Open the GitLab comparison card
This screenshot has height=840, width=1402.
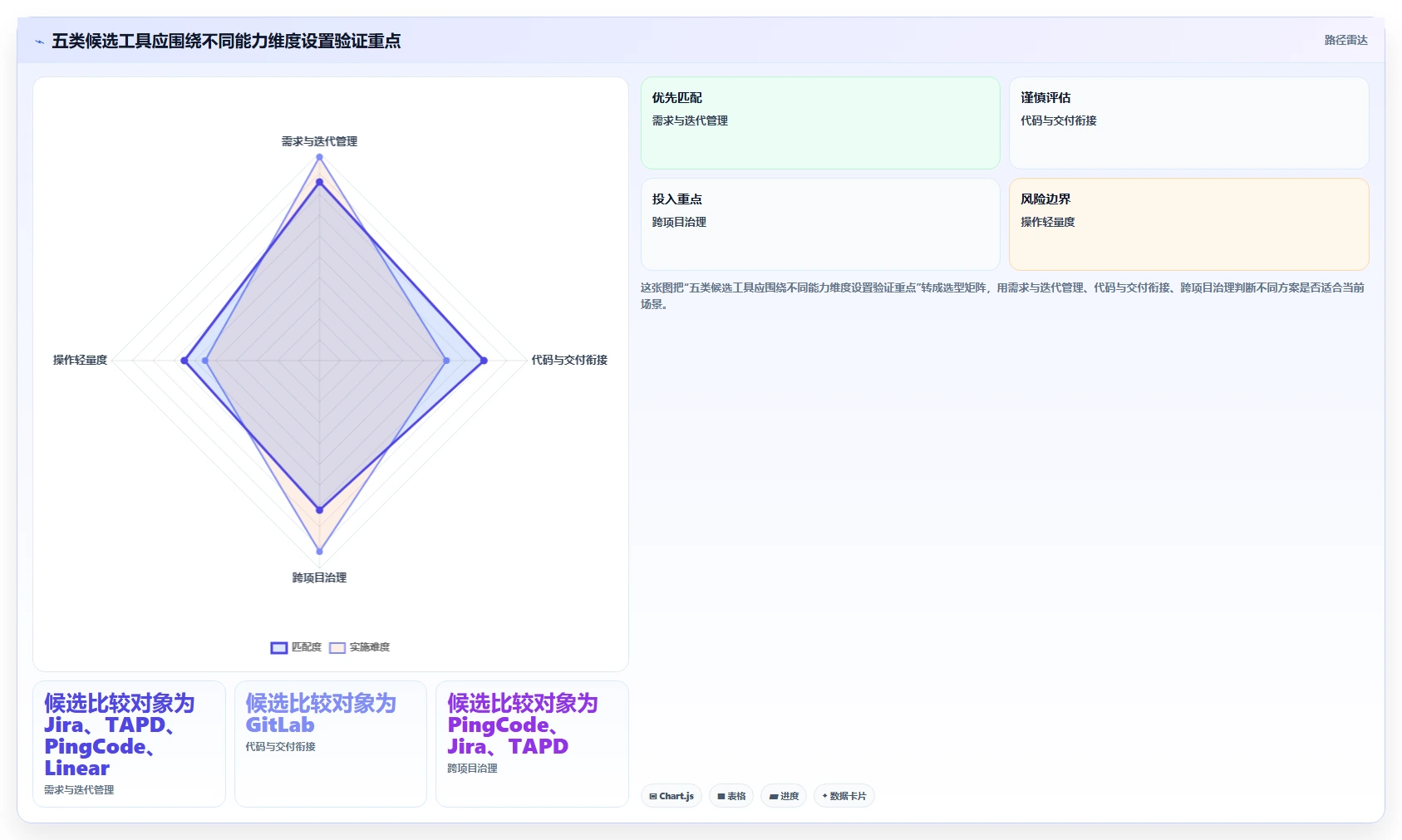(331, 744)
